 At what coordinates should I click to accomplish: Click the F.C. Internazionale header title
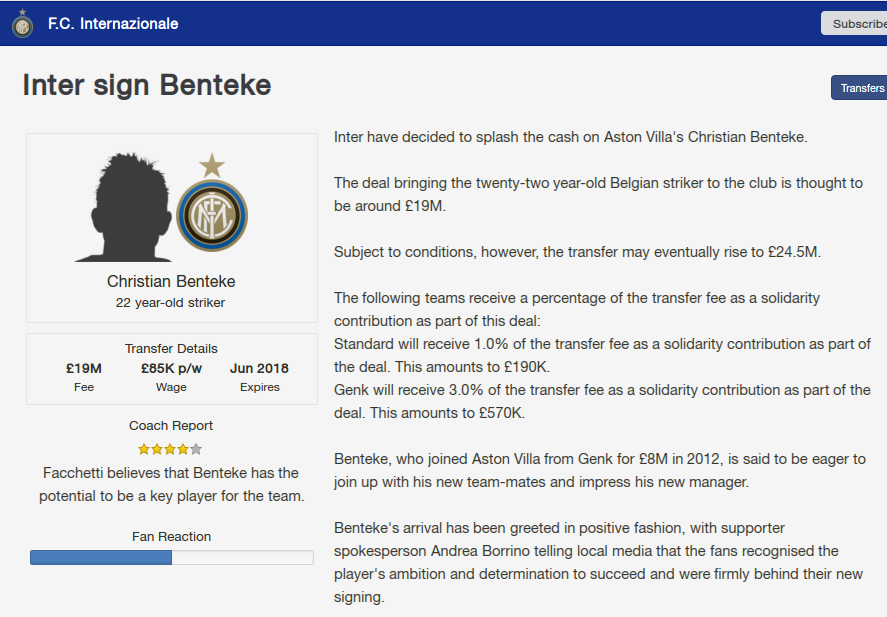click(113, 23)
